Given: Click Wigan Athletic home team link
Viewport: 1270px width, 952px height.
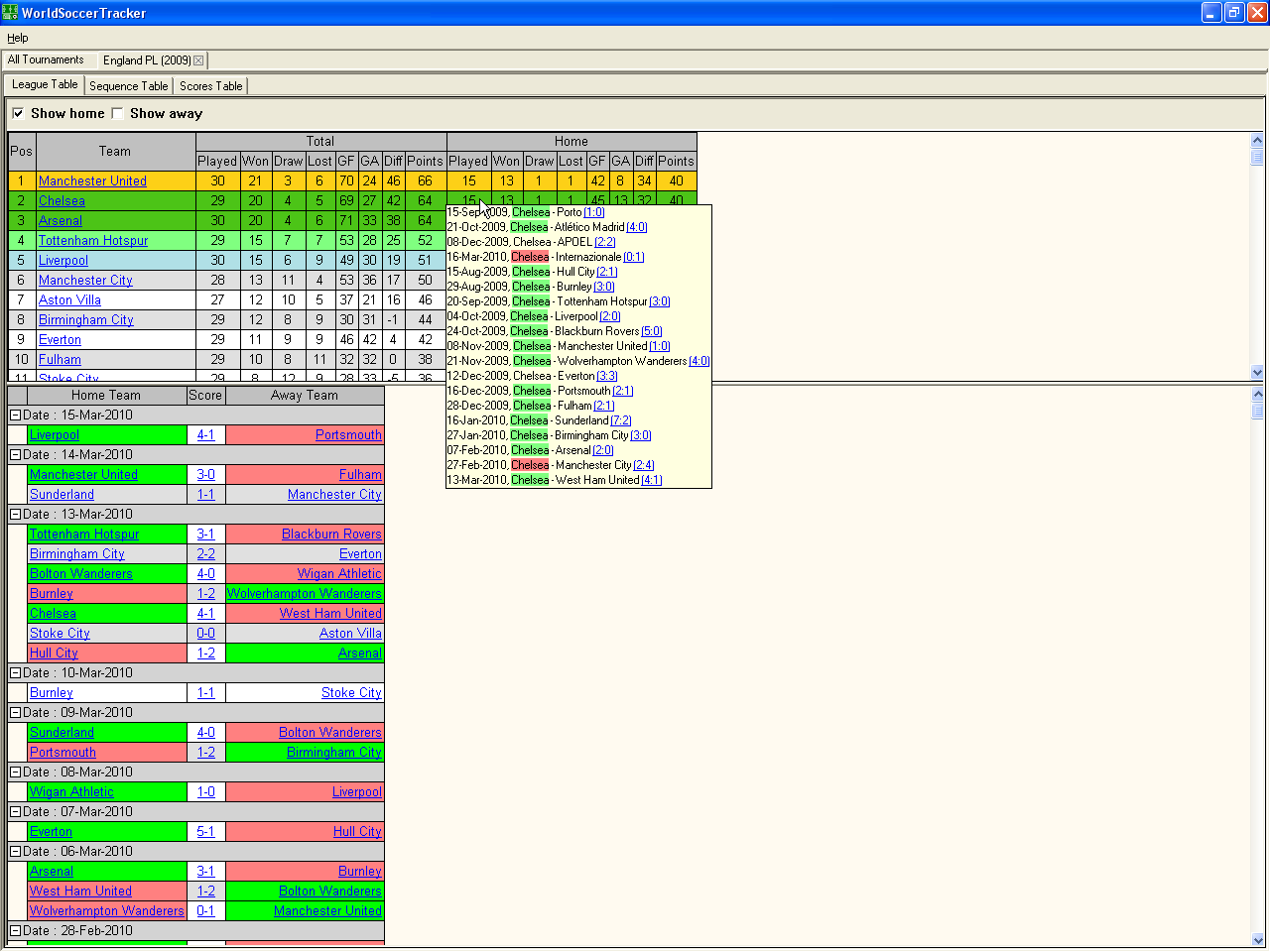Looking at the screenshot, I should pyautogui.click(x=71, y=792).
